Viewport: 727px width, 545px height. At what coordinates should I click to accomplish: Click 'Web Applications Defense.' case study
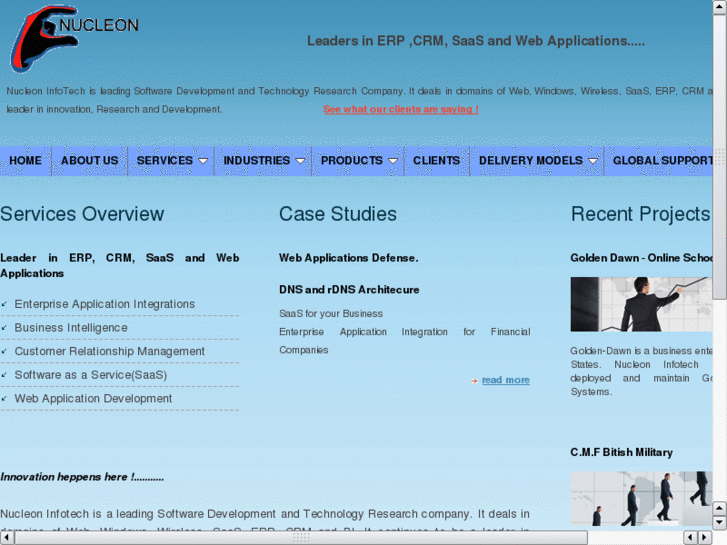349,258
